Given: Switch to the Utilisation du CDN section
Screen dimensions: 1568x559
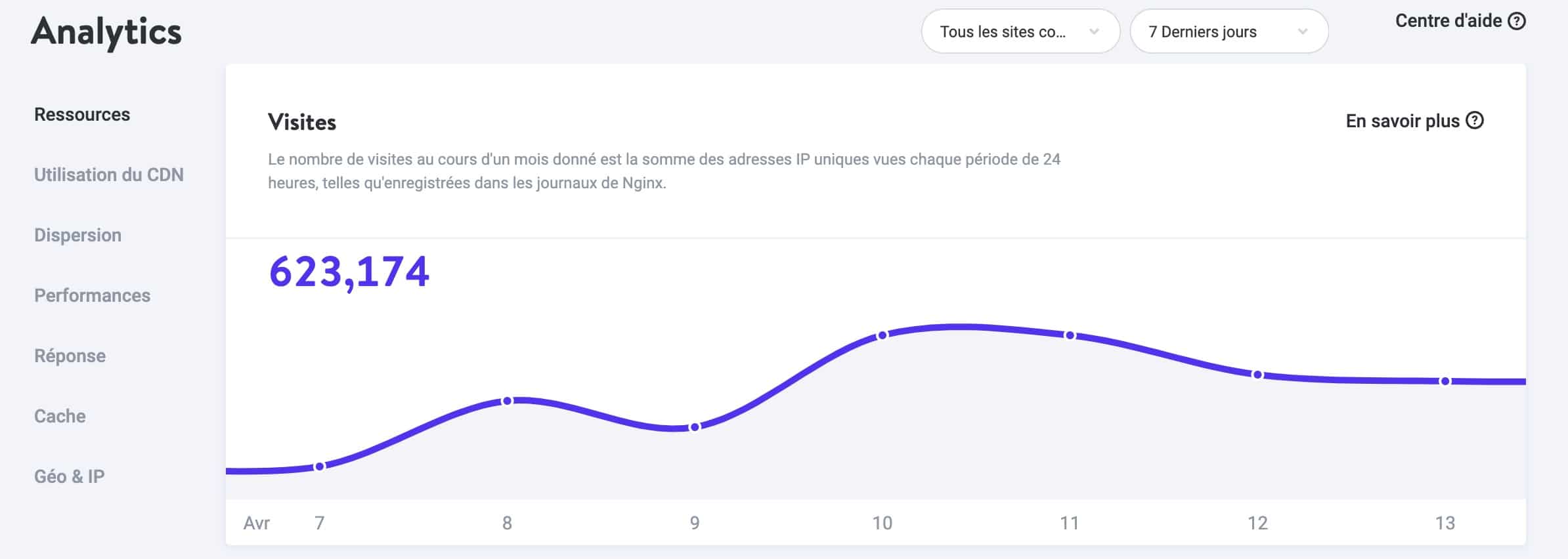Looking at the screenshot, I should tap(109, 175).
